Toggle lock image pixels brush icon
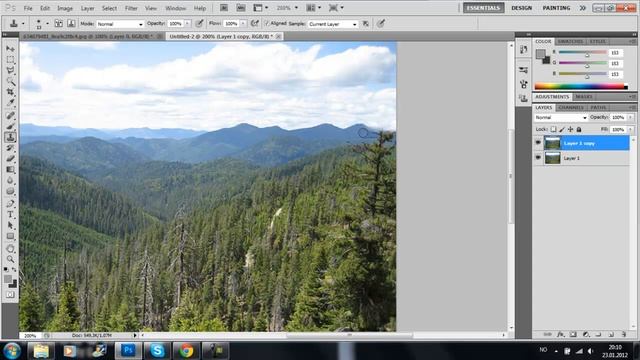Image resolution: width=640 pixels, height=360 pixels. 562,129
